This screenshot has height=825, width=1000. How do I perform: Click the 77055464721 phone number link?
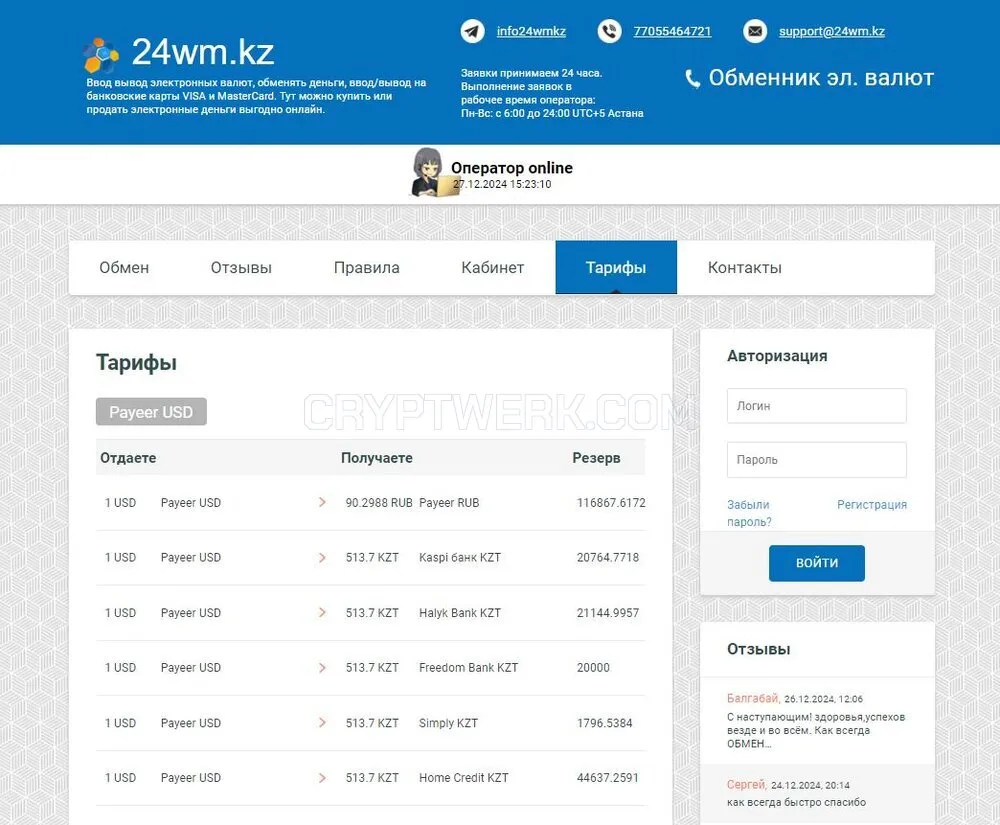tap(672, 31)
